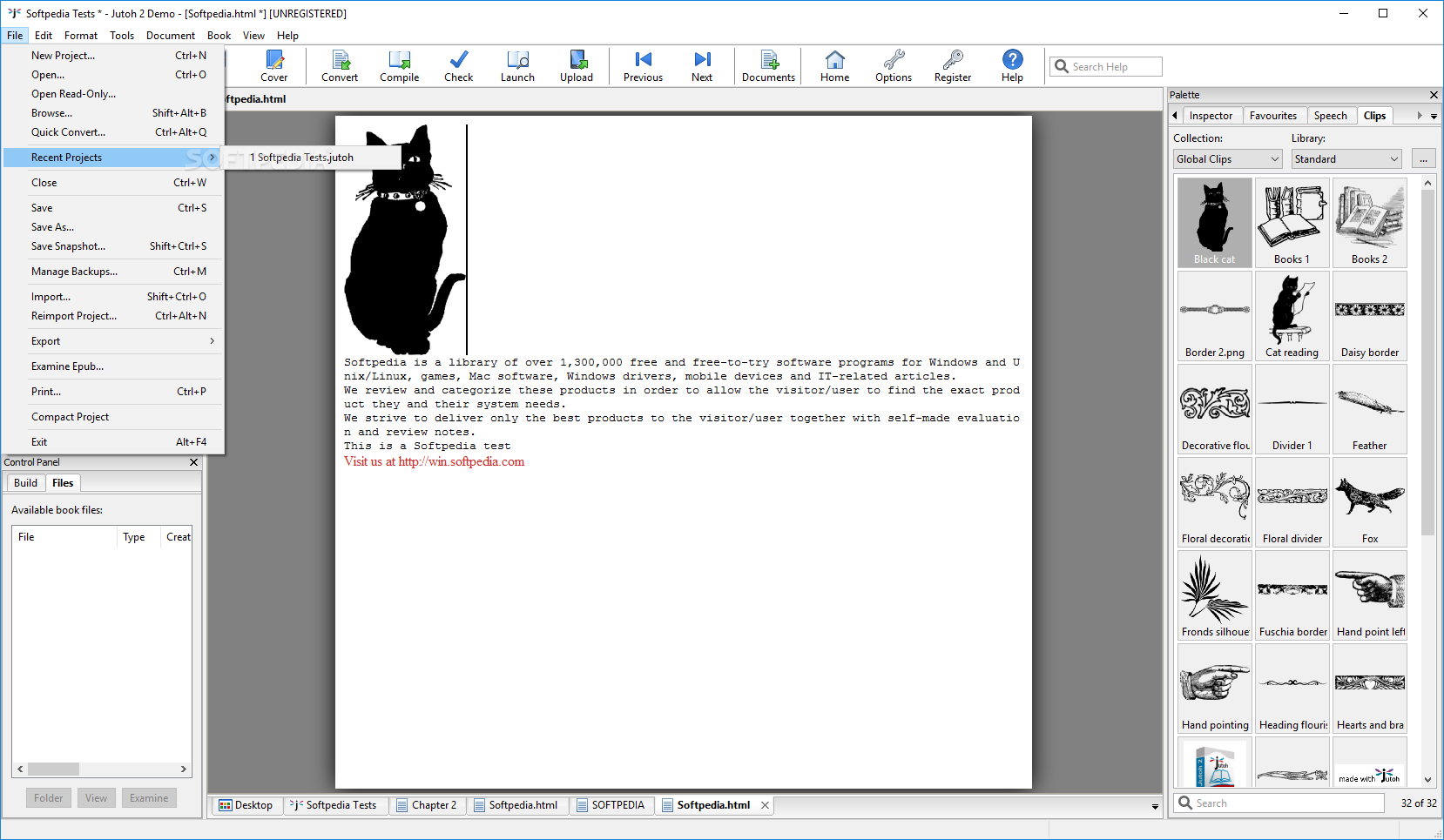This screenshot has width=1444, height=840.
Task: Click the Folder button
Action: (x=48, y=798)
